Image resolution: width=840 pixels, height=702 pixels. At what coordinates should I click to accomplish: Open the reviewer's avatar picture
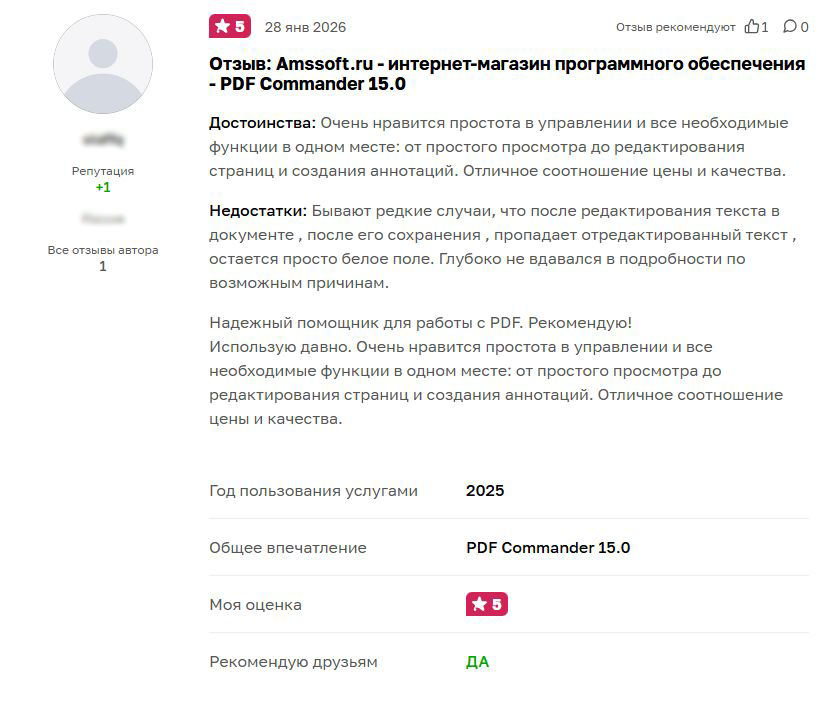point(103,65)
